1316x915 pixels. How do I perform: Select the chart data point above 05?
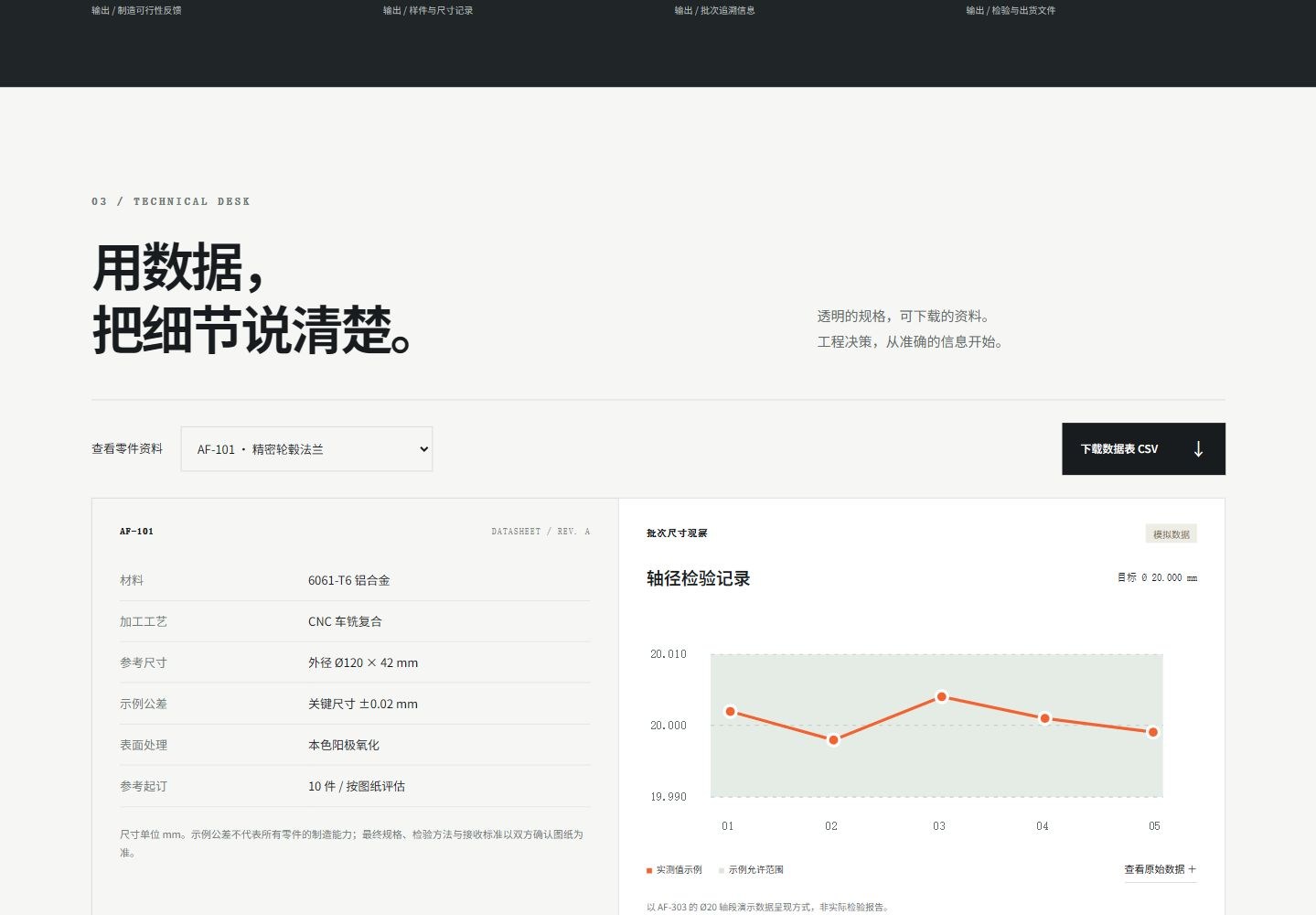(x=1153, y=732)
